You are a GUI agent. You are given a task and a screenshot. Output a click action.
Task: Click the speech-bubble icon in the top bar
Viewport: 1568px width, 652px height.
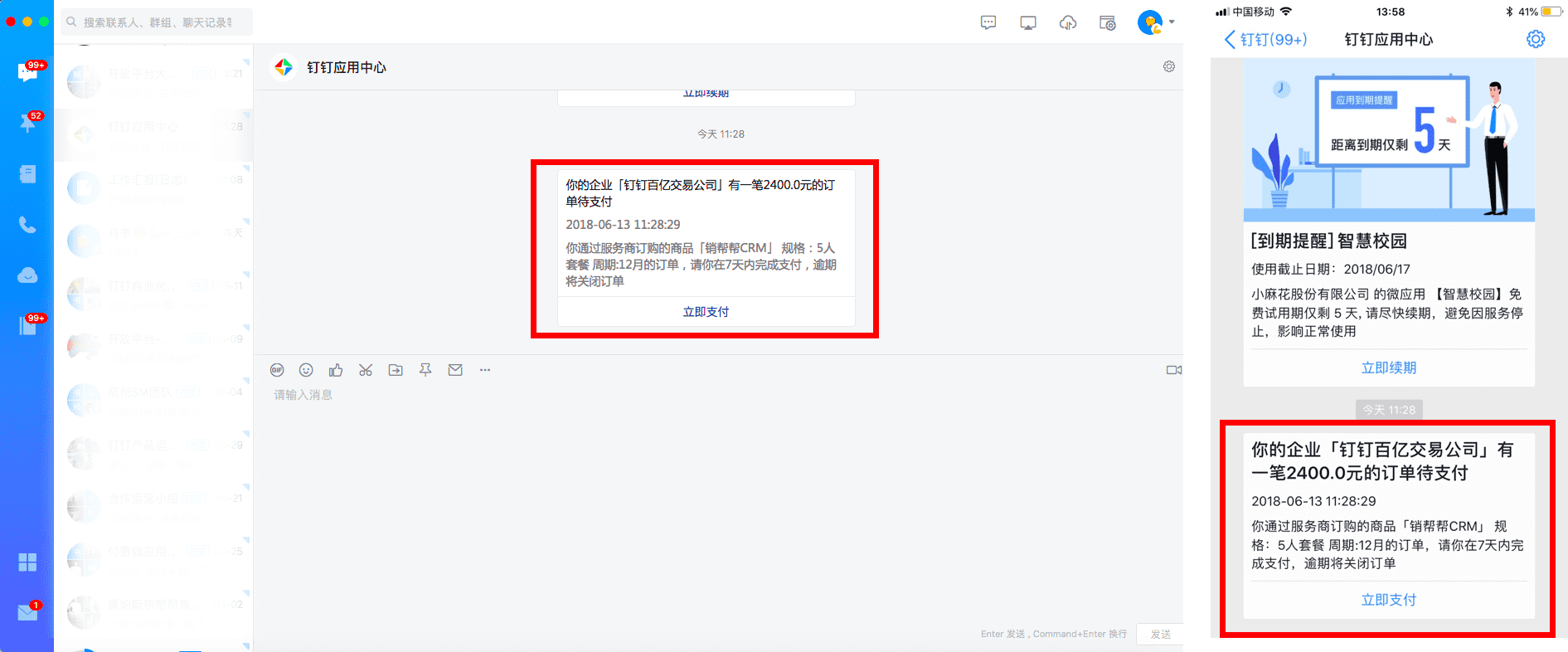pos(988,23)
